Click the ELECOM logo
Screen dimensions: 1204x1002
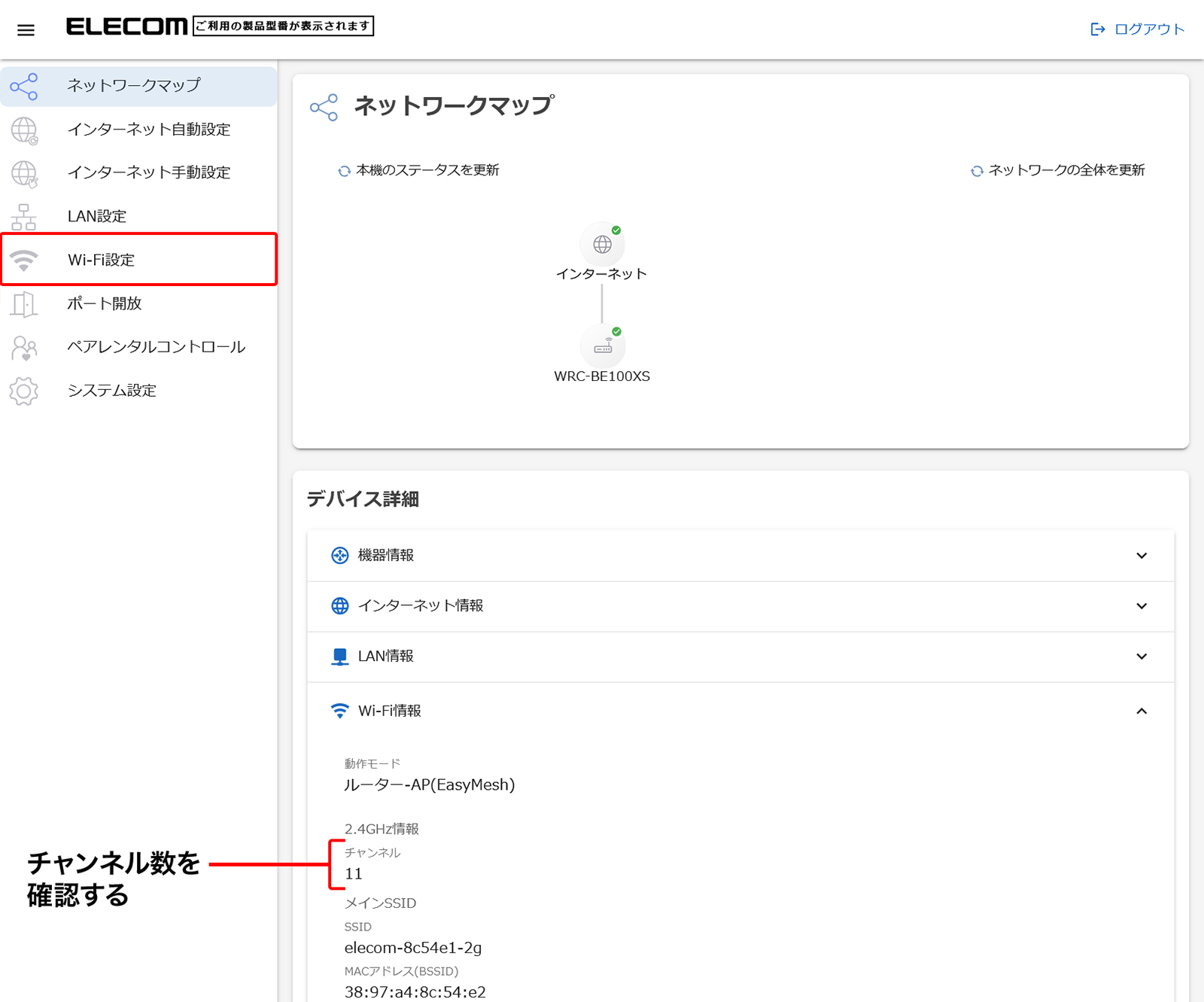click(126, 27)
